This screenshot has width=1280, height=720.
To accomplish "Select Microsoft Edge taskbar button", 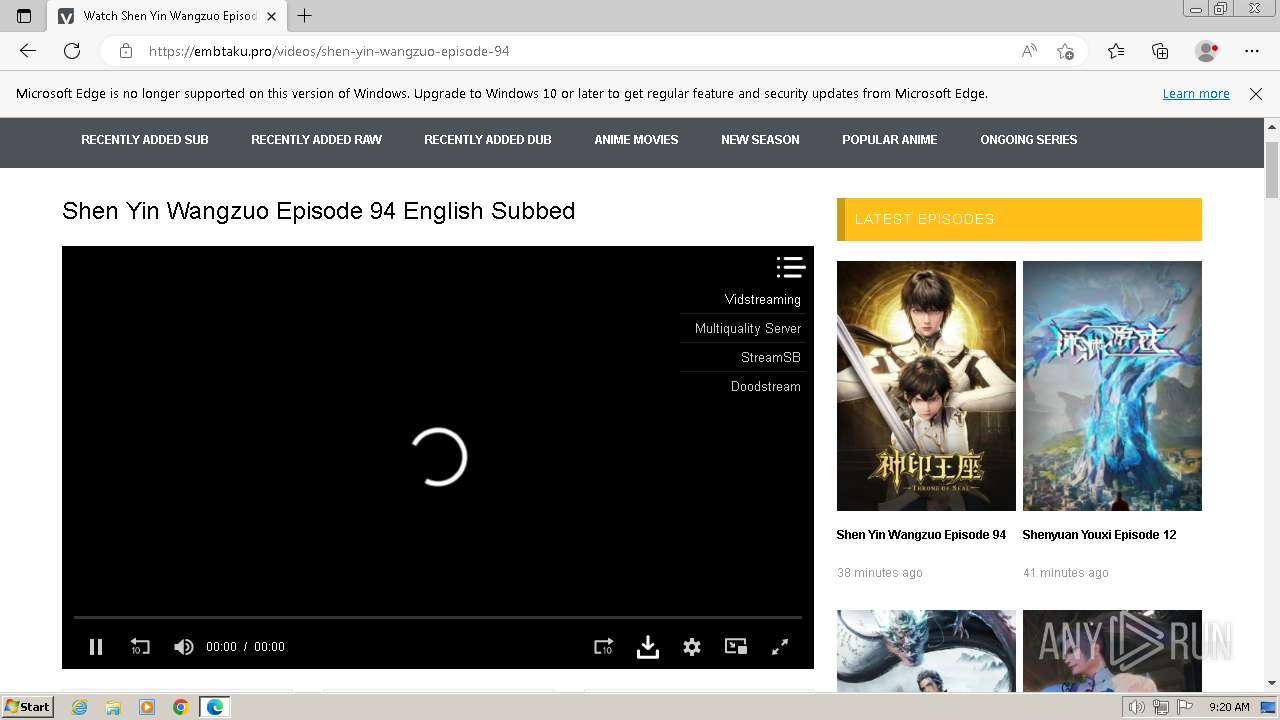I will tap(215, 707).
